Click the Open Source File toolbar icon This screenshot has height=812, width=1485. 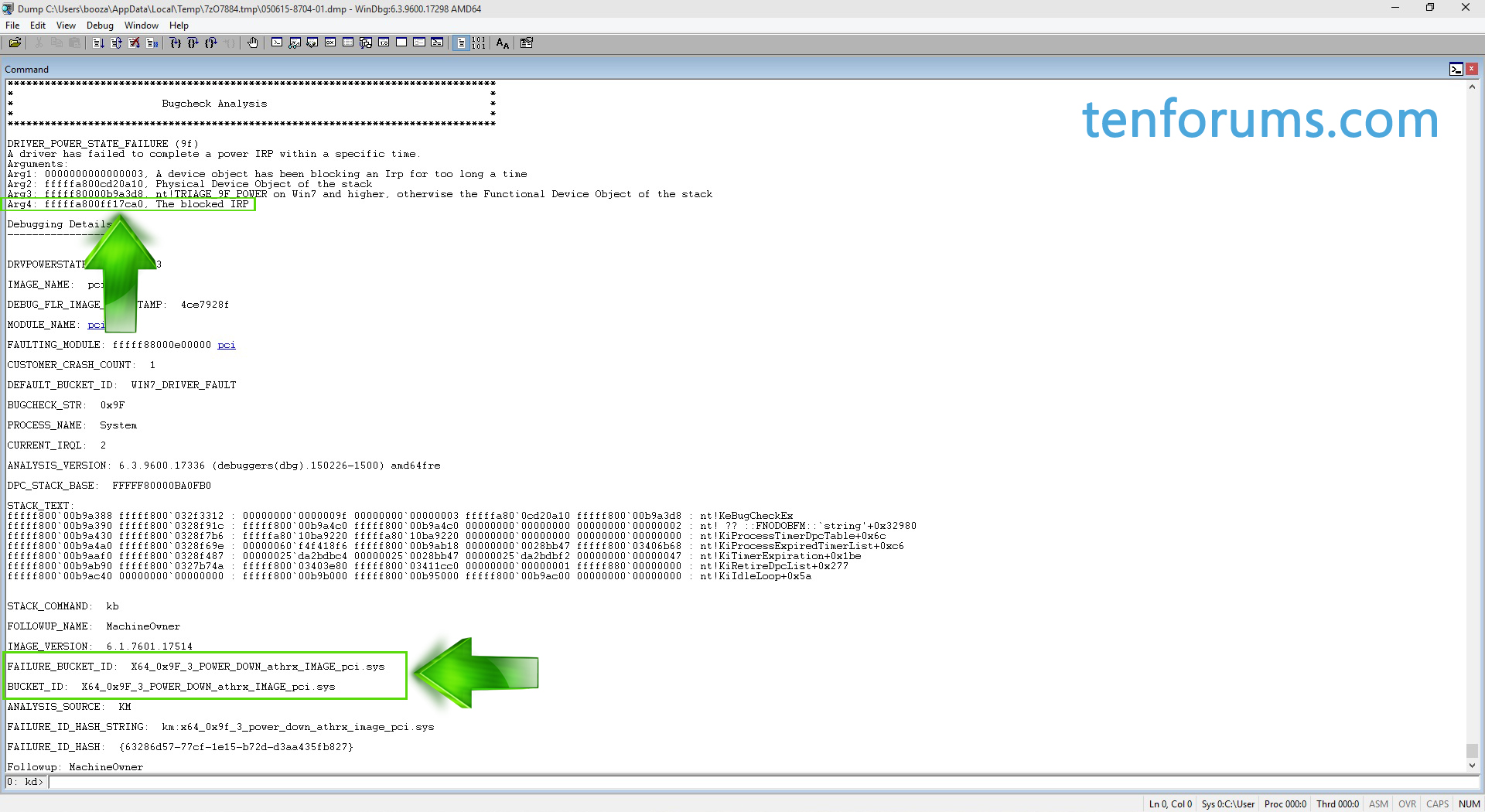(x=15, y=43)
